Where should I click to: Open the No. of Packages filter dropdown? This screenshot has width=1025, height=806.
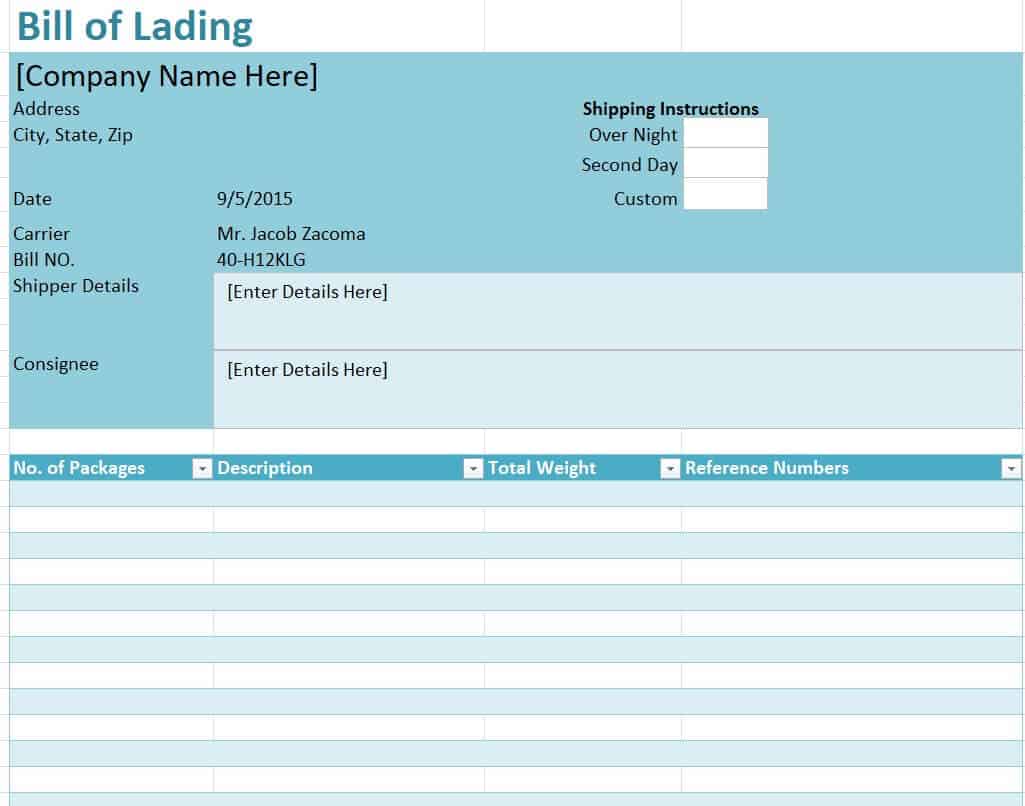click(202, 469)
